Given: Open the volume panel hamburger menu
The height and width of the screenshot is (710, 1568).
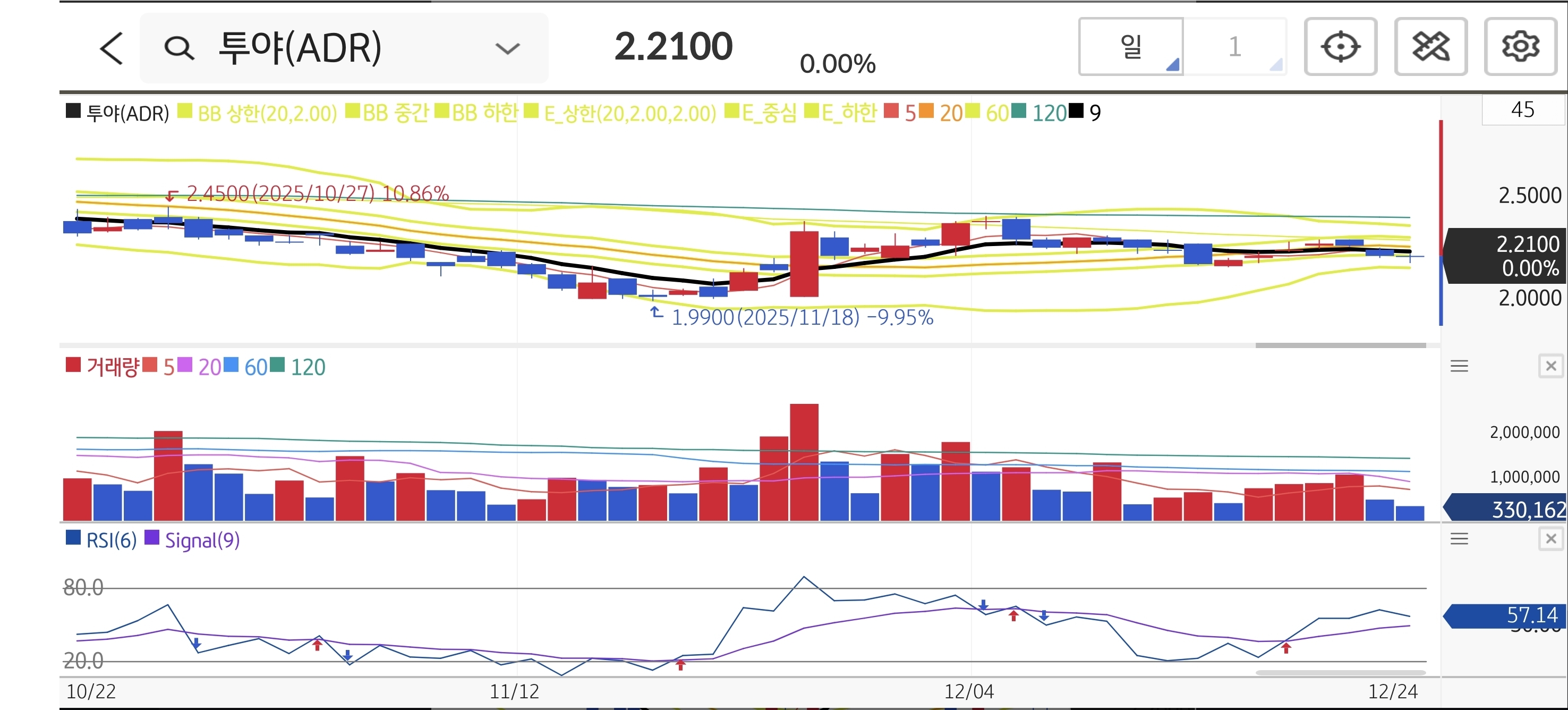Looking at the screenshot, I should tap(1459, 366).
